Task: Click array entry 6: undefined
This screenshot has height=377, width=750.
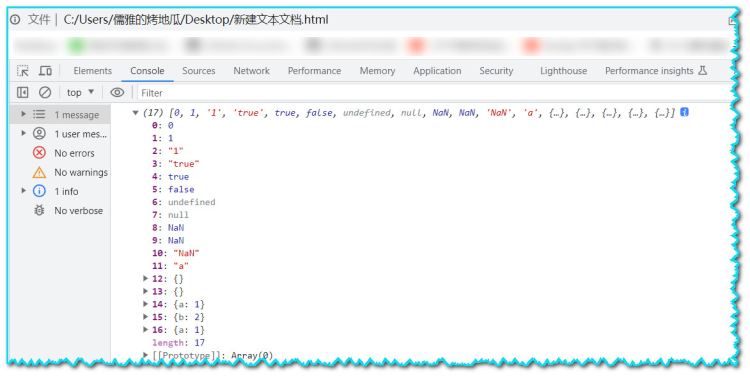Action: [x=184, y=202]
